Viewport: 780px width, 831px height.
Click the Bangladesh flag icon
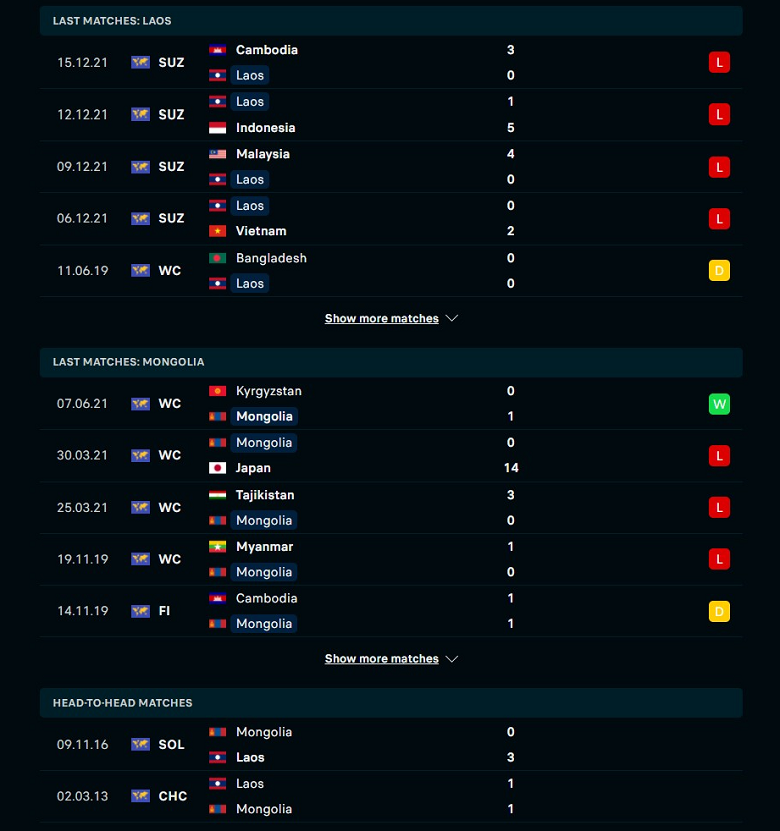click(x=217, y=258)
